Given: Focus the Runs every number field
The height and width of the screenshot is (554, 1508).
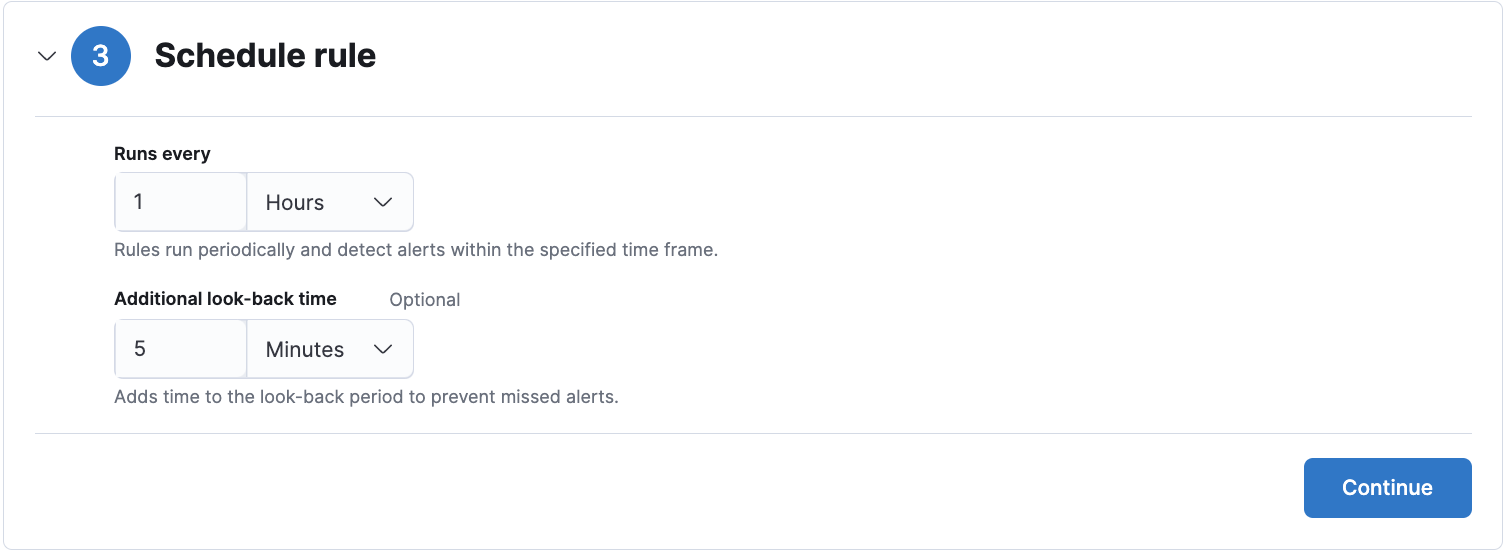Looking at the screenshot, I should tap(181, 202).
